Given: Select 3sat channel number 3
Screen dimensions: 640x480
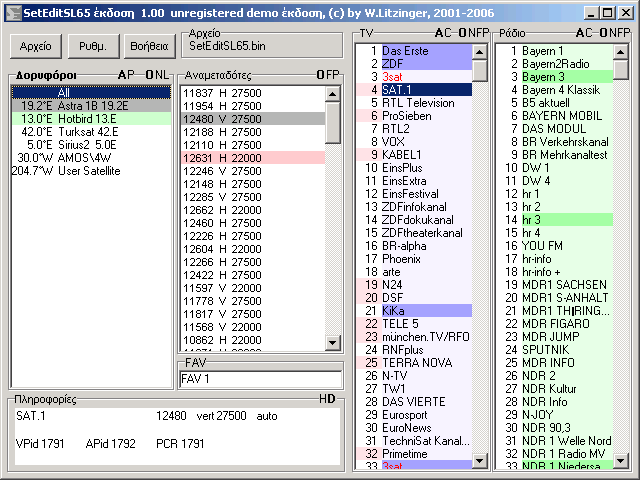Looking at the screenshot, I should click(414, 77).
